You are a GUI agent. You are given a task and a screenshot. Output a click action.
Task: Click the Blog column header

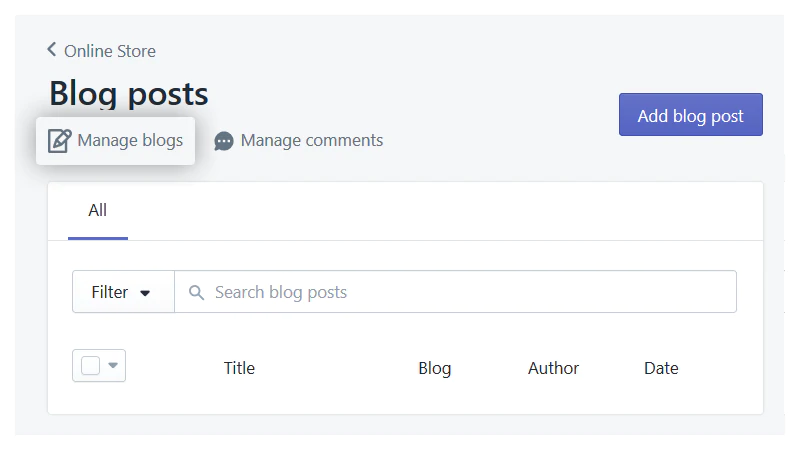434,368
